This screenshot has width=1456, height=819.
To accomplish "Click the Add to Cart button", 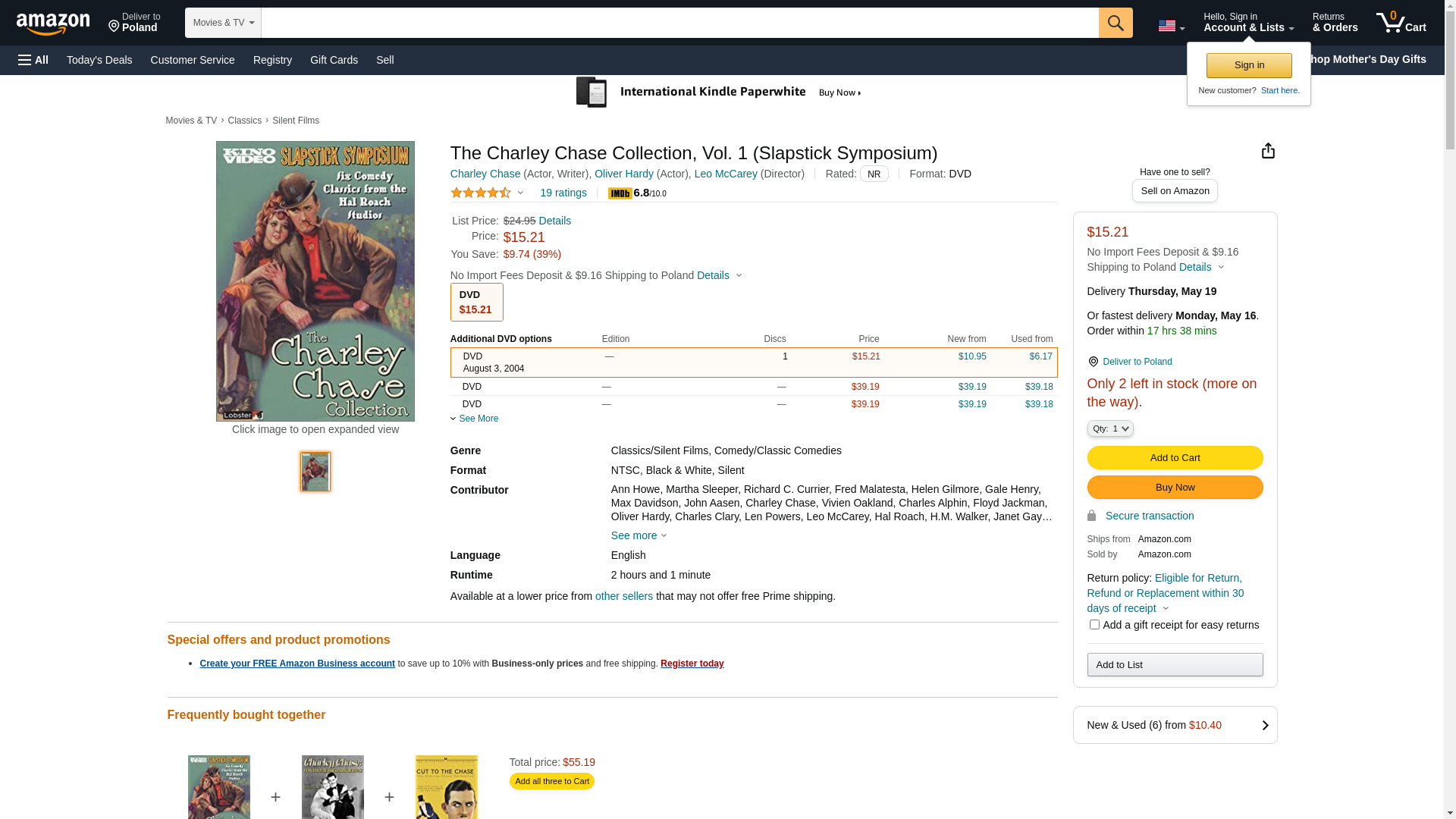I will click(1175, 457).
